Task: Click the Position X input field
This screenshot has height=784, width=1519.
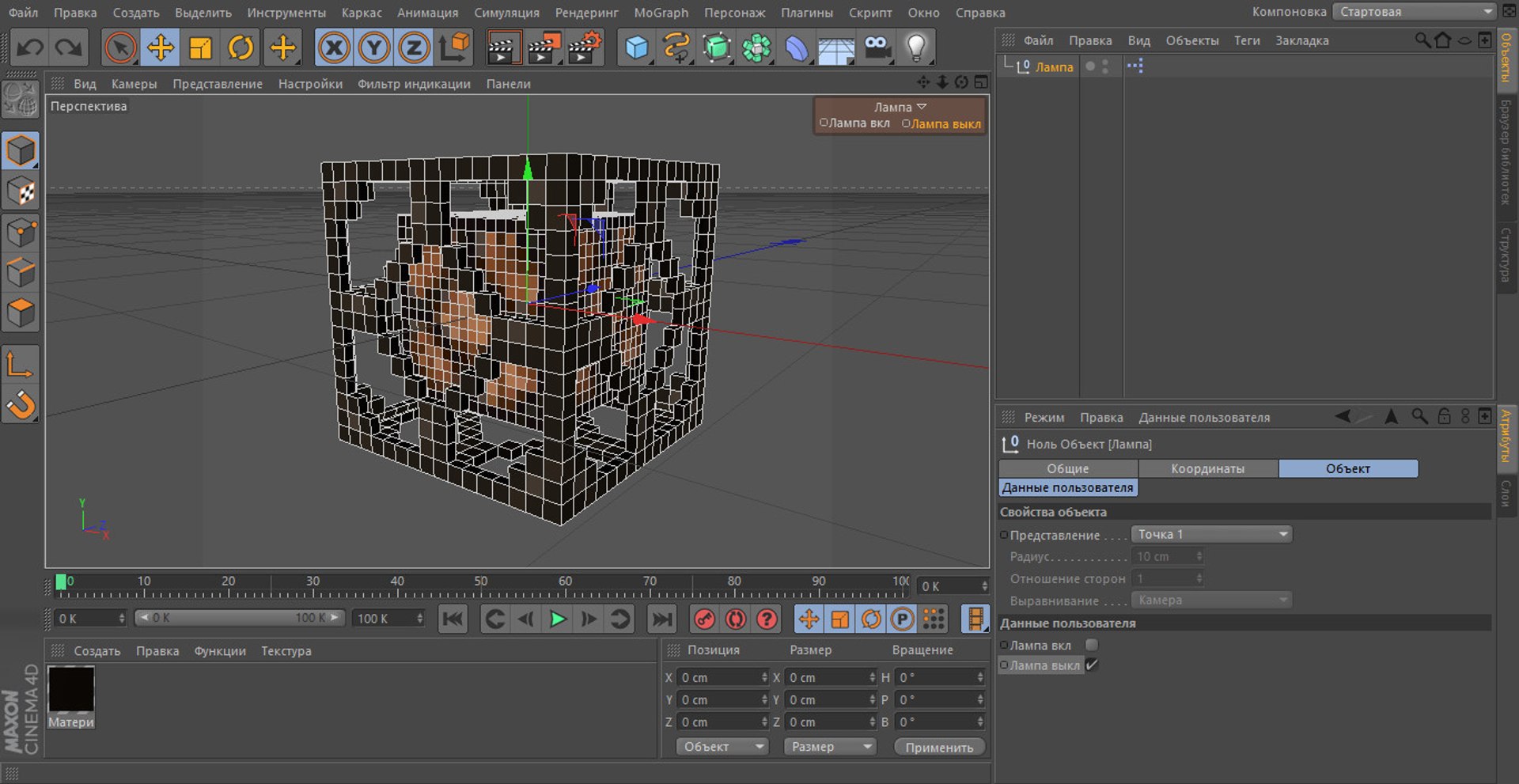Action: (722, 677)
